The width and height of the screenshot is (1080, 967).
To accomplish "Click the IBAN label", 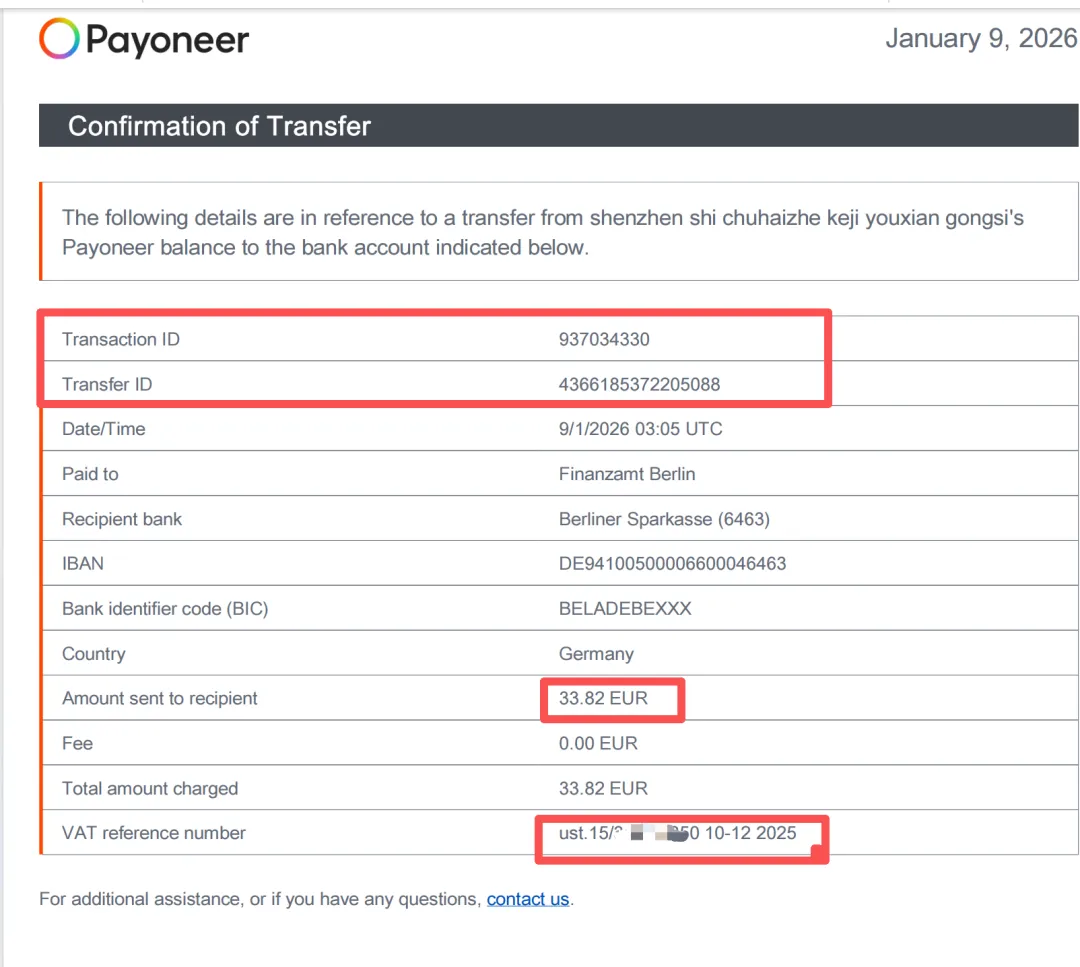I will point(83,563).
